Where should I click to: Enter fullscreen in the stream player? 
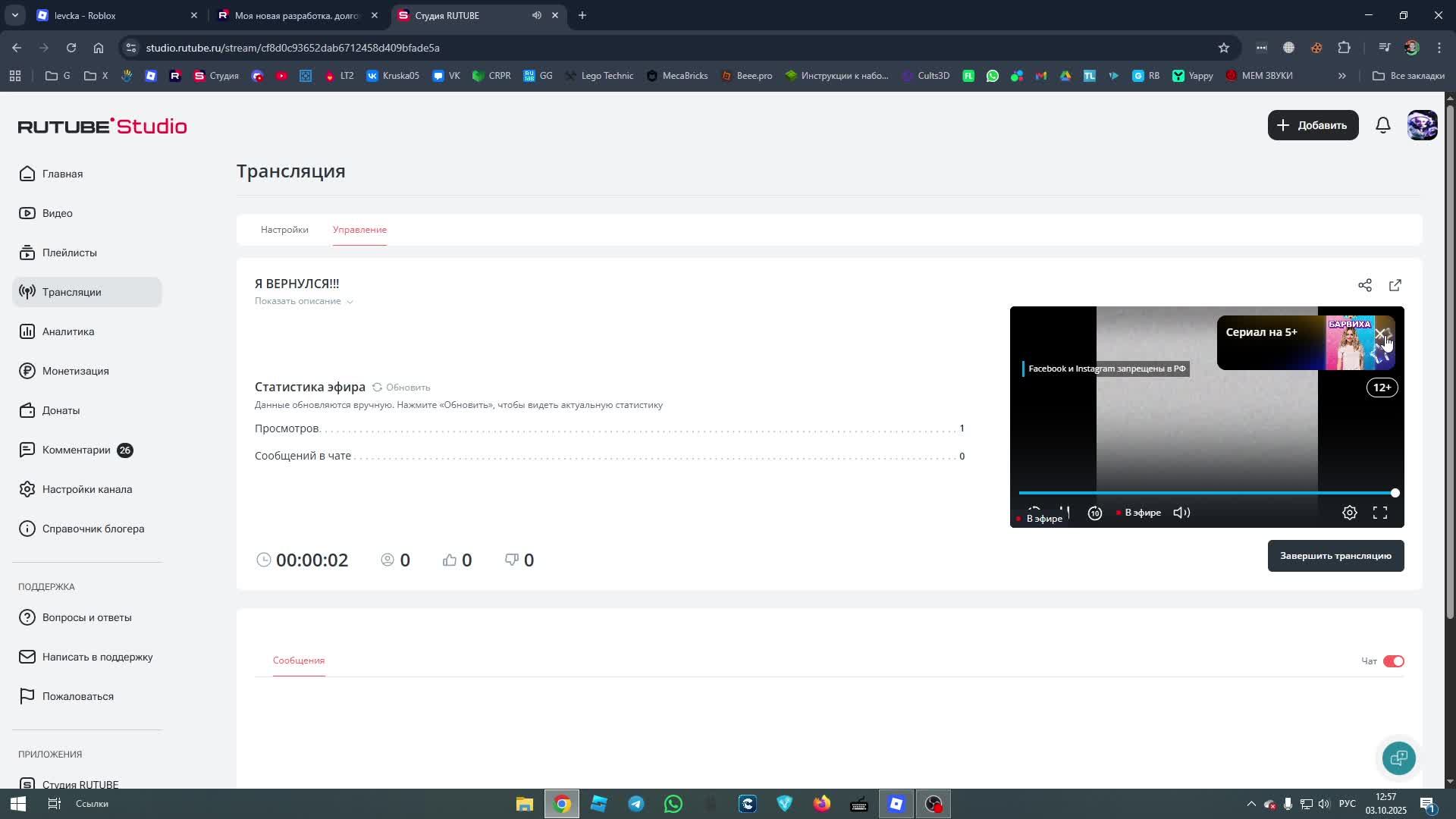1380,513
